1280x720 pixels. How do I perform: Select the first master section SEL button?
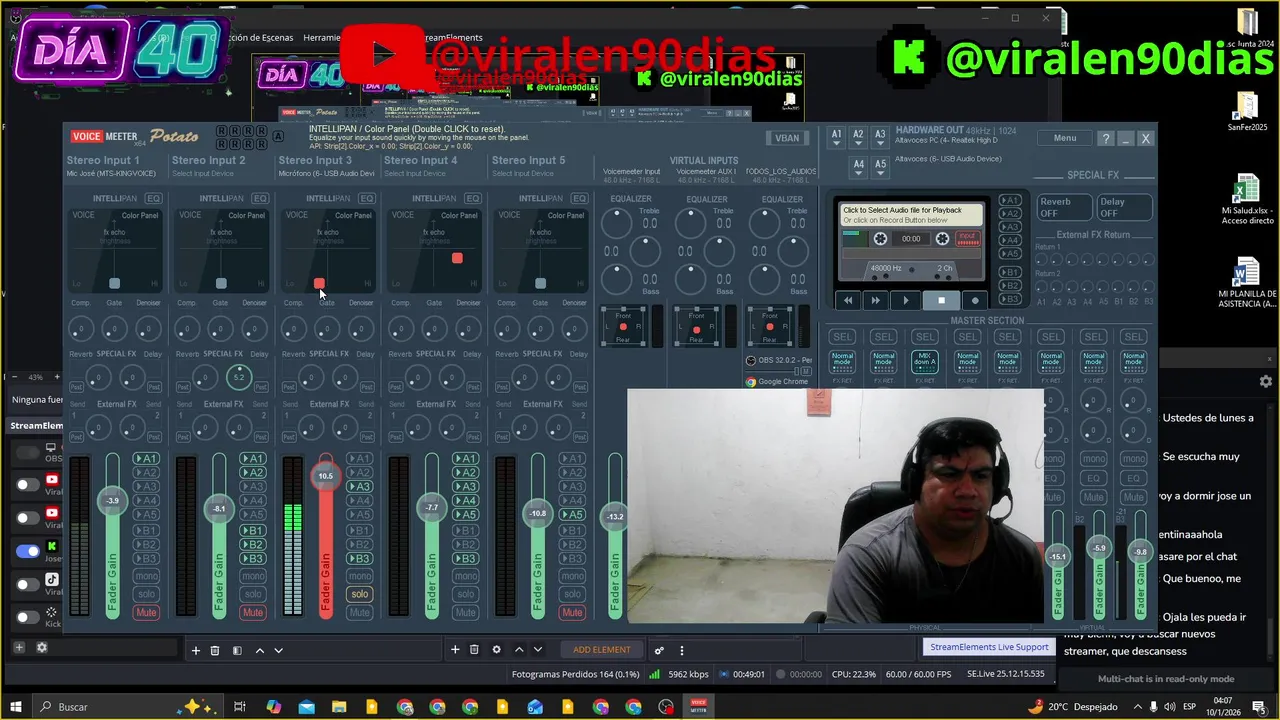click(843, 337)
